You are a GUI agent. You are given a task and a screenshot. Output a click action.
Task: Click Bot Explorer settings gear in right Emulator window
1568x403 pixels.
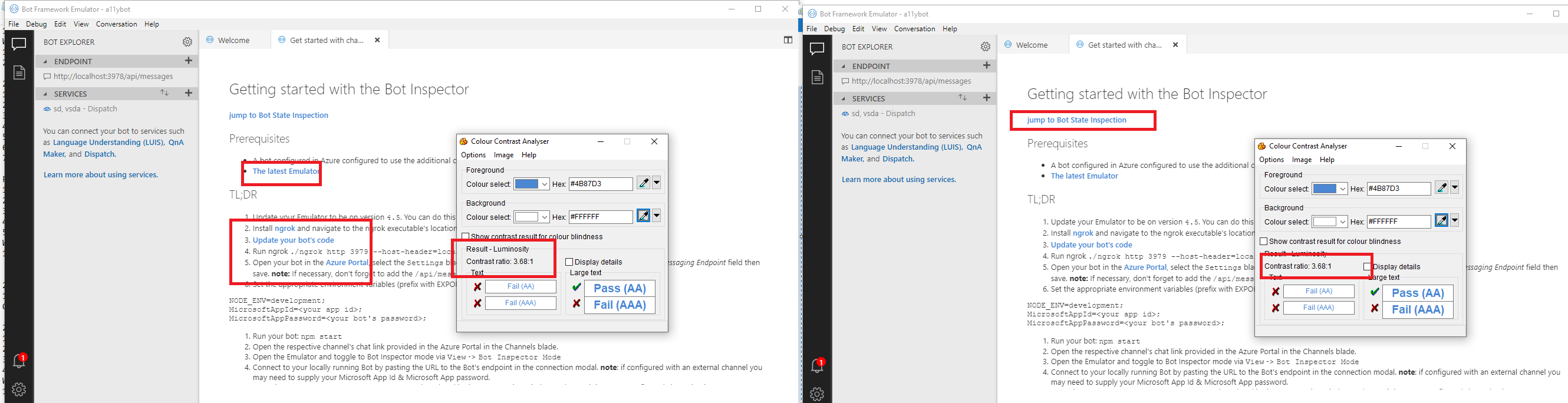[x=986, y=47]
